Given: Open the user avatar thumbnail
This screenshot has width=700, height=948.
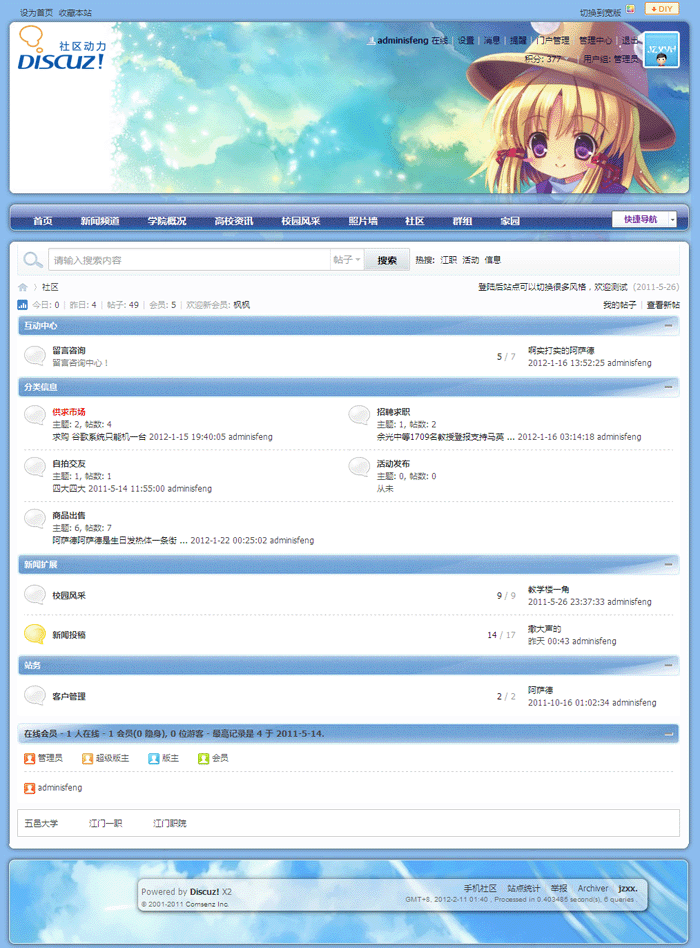Looking at the screenshot, I should [x=661, y=50].
